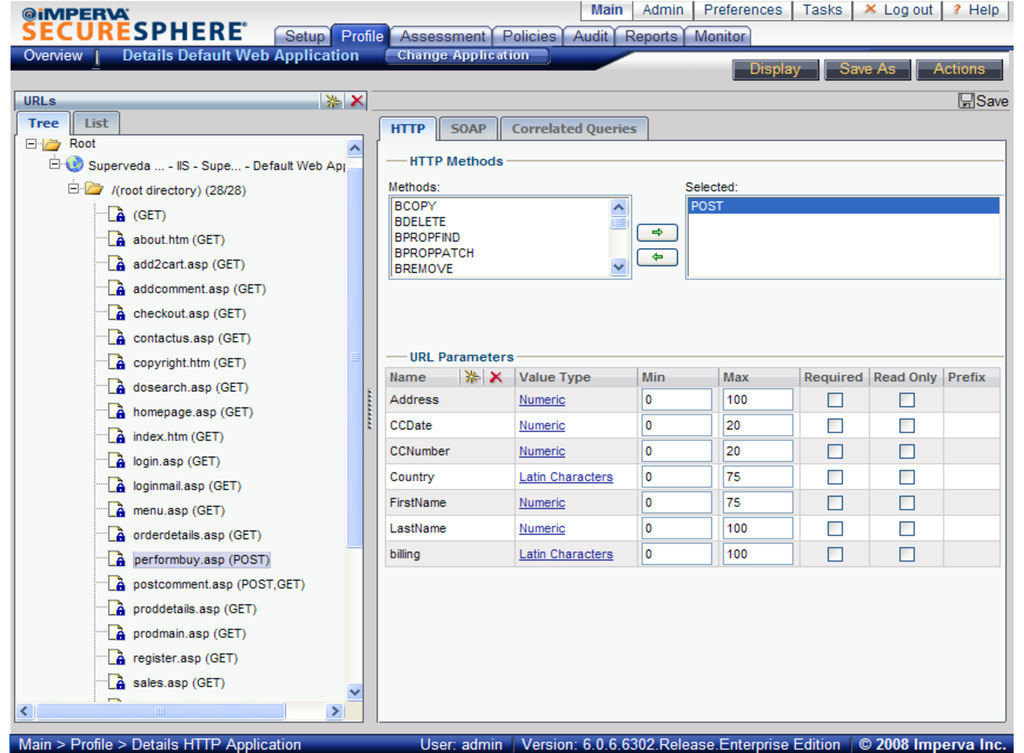Viewport: 1024px width, 753px height.
Task: Click the Min field for CCDate
Action: pos(676,426)
